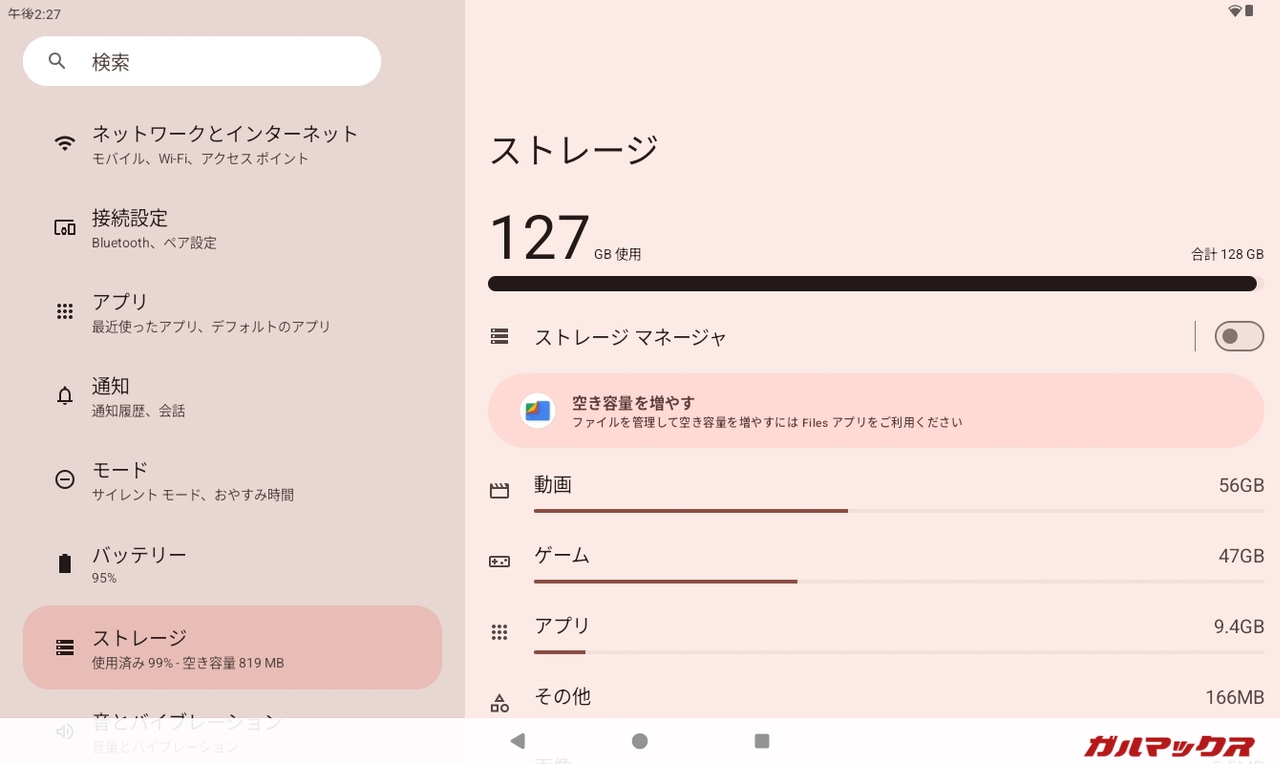The image size is (1280, 764).
Task: Click the Files app icon
Action: (x=538, y=411)
